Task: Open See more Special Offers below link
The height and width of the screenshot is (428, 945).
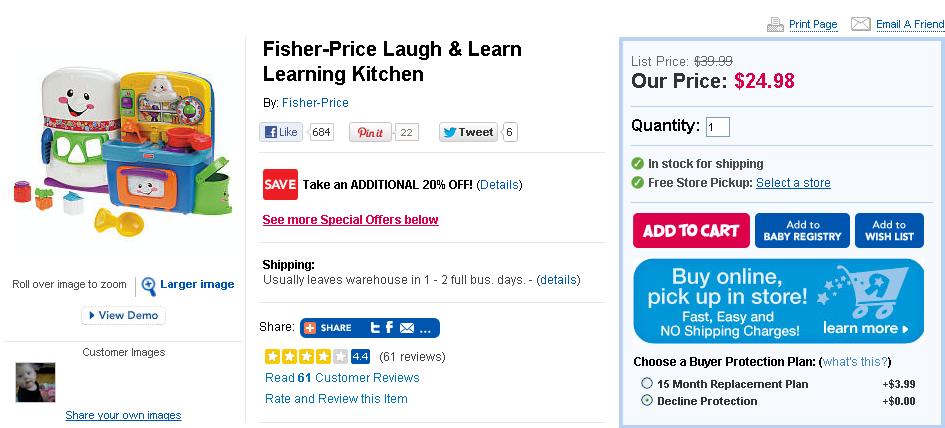Action: click(x=350, y=220)
